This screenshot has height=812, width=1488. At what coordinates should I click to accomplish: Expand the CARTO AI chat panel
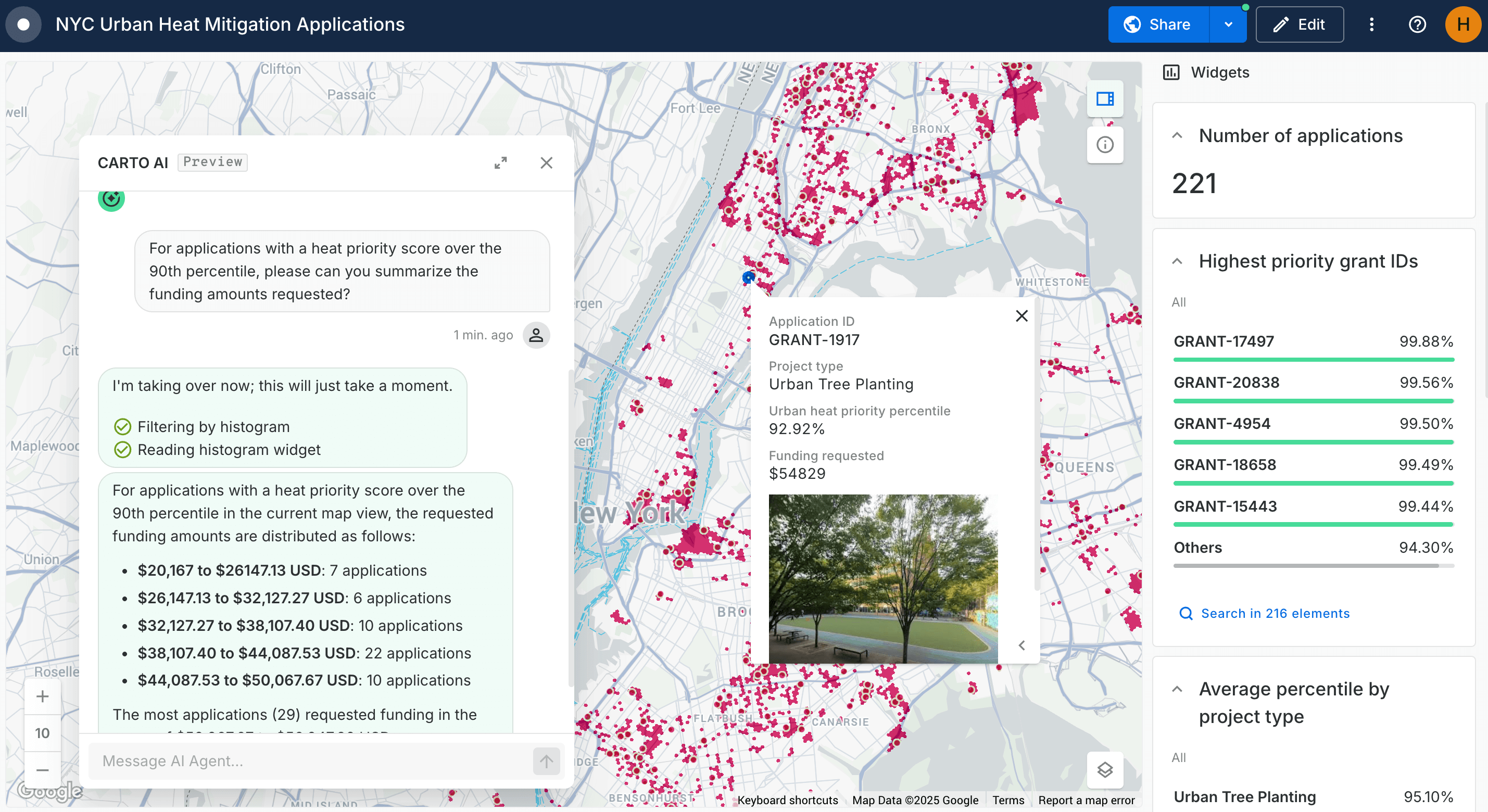click(x=500, y=163)
